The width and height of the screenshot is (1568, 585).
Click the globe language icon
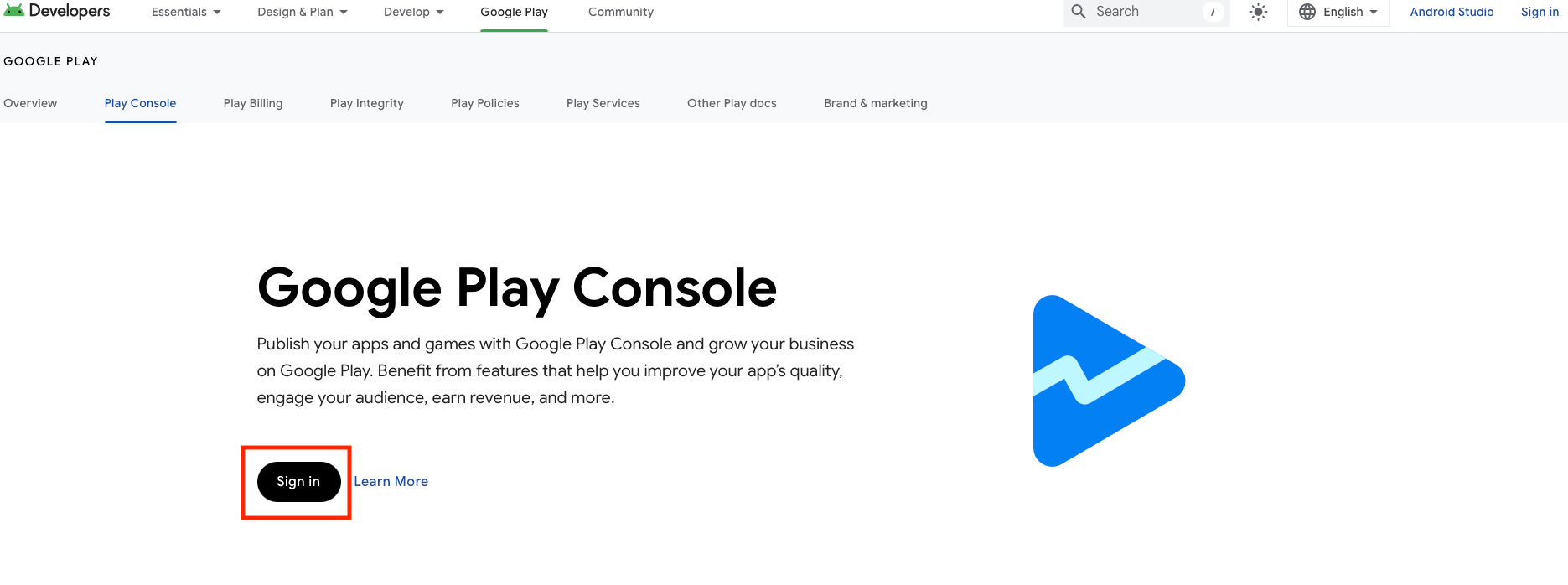tap(1307, 12)
